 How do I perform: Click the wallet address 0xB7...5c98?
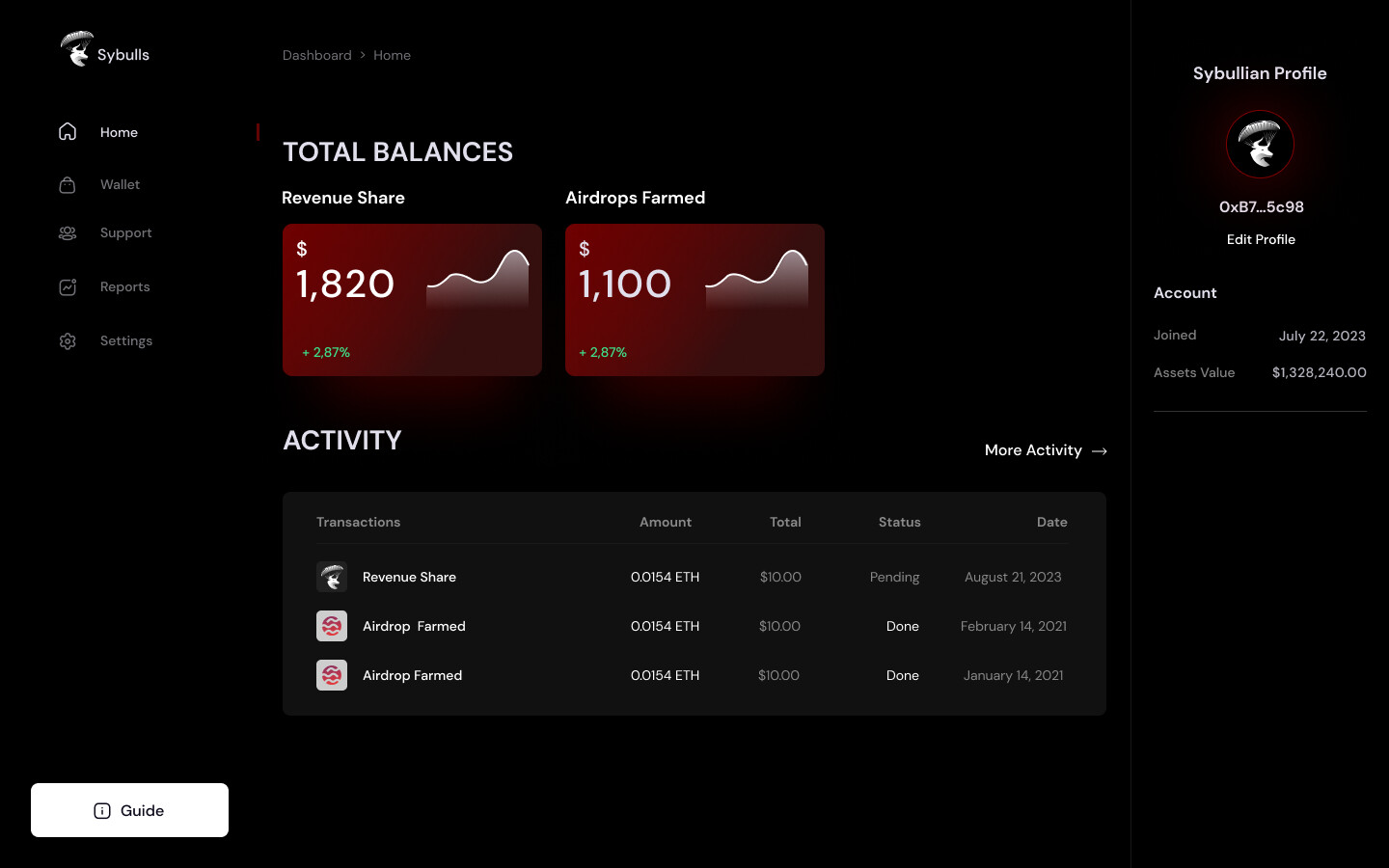click(1261, 206)
